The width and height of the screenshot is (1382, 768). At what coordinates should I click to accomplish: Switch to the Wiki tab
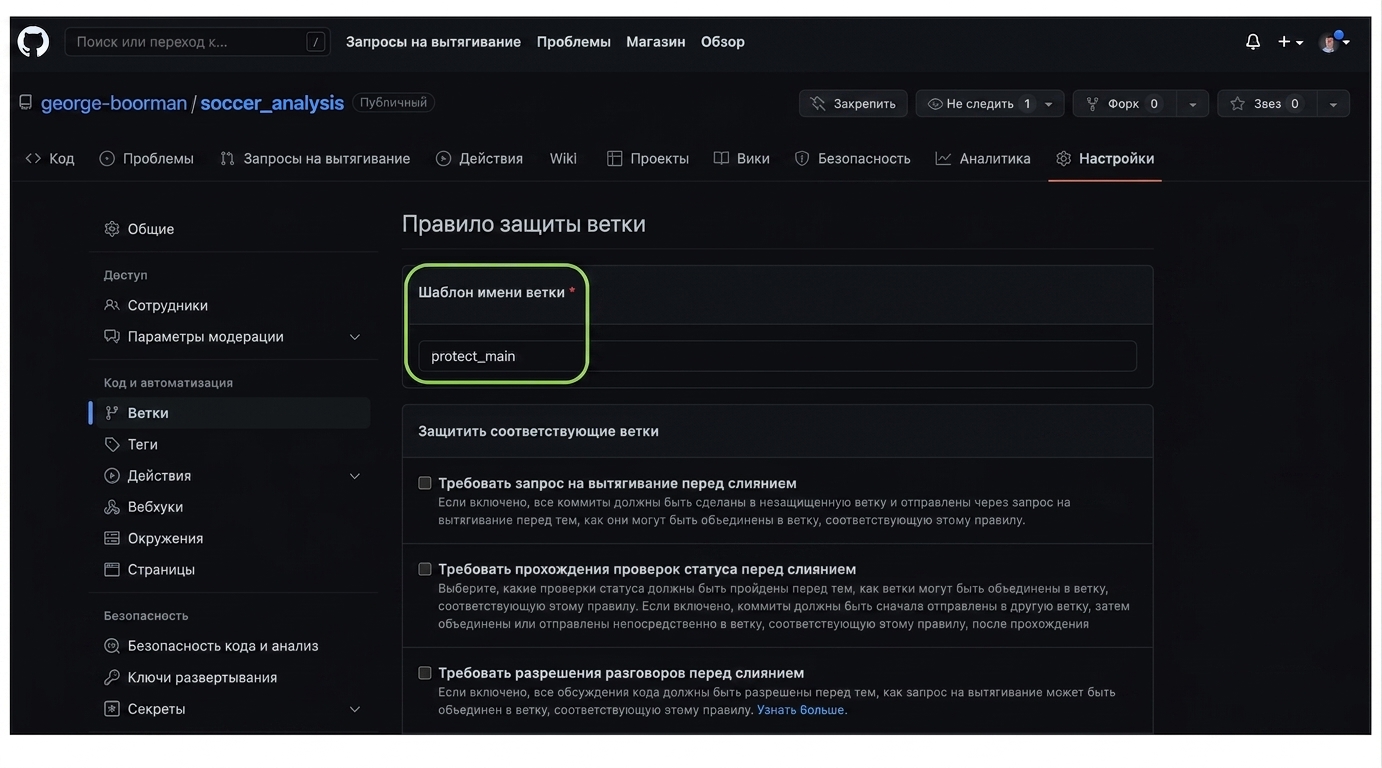[563, 158]
